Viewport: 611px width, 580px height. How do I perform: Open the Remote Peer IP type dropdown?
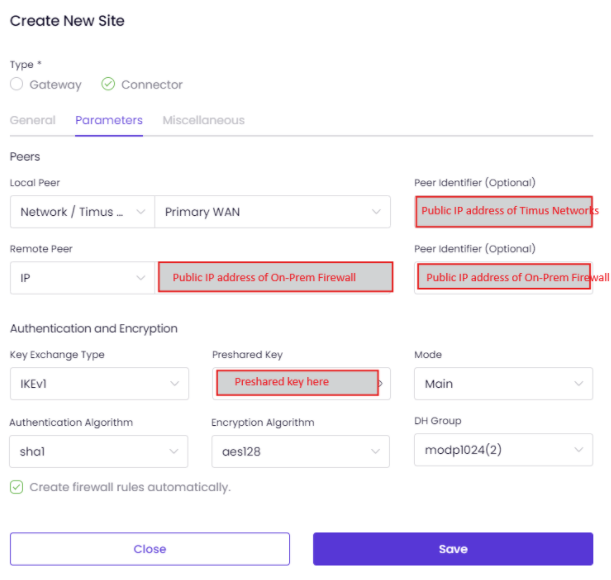pos(83,278)
